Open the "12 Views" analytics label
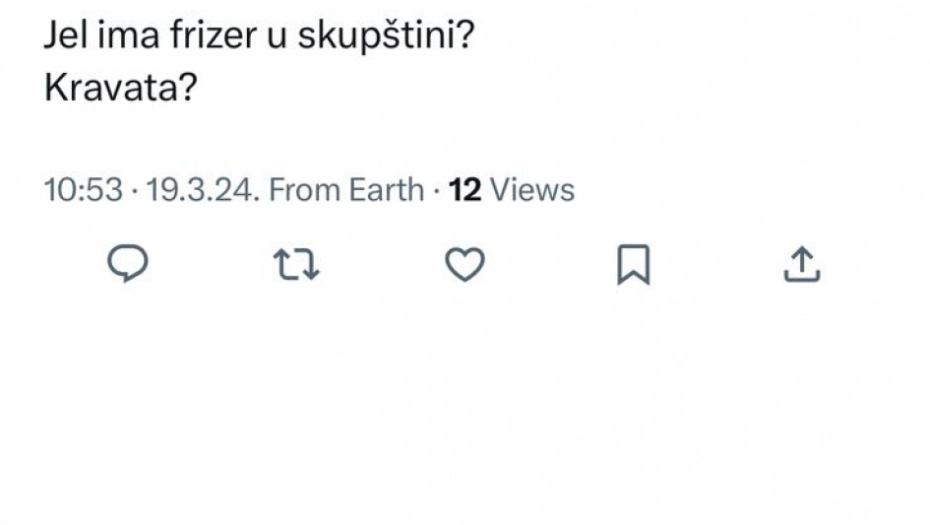The image size is (930, 525). point(511,190)
